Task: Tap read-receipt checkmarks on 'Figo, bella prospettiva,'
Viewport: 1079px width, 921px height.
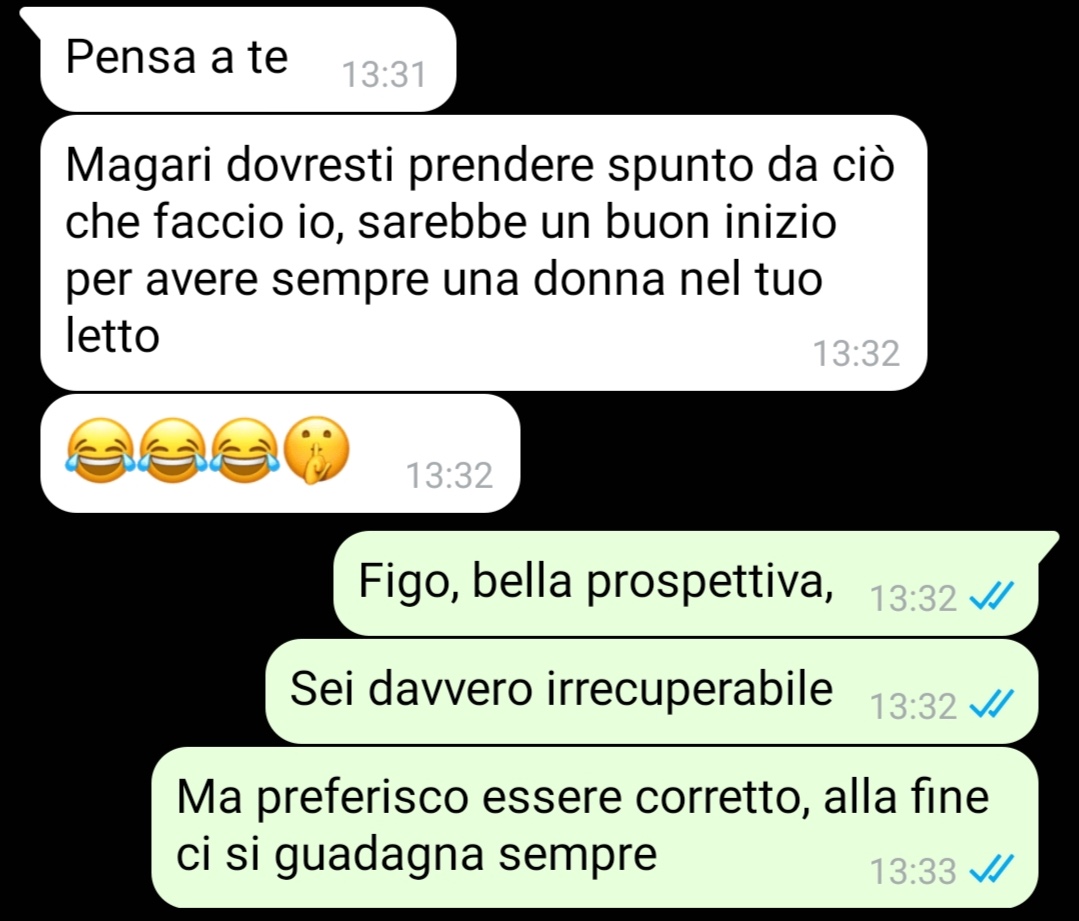Action: coord(992,595)
